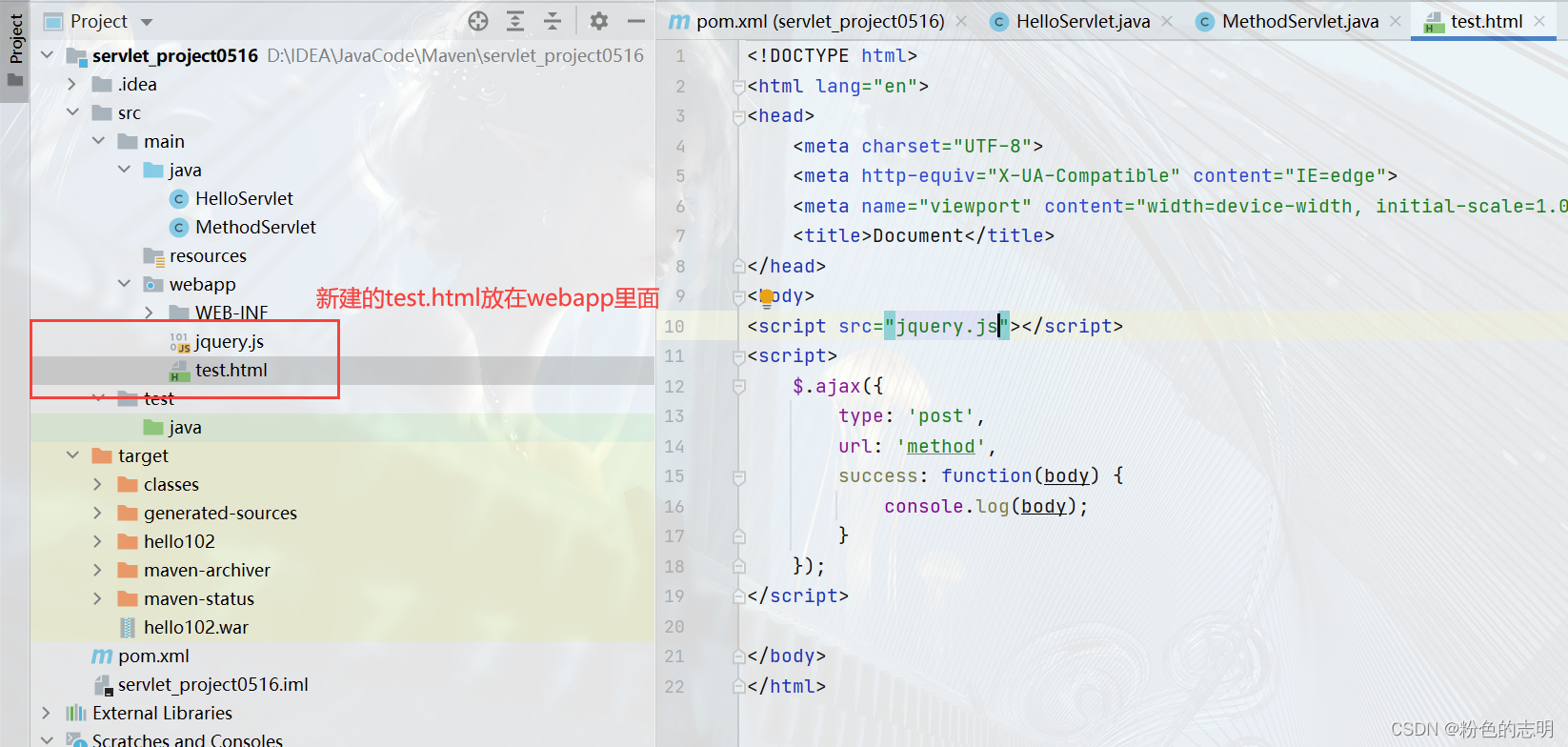Click the intention light bulb icon in editor
The width and height of the screenshot is (1568, 747).
point(766,298)
